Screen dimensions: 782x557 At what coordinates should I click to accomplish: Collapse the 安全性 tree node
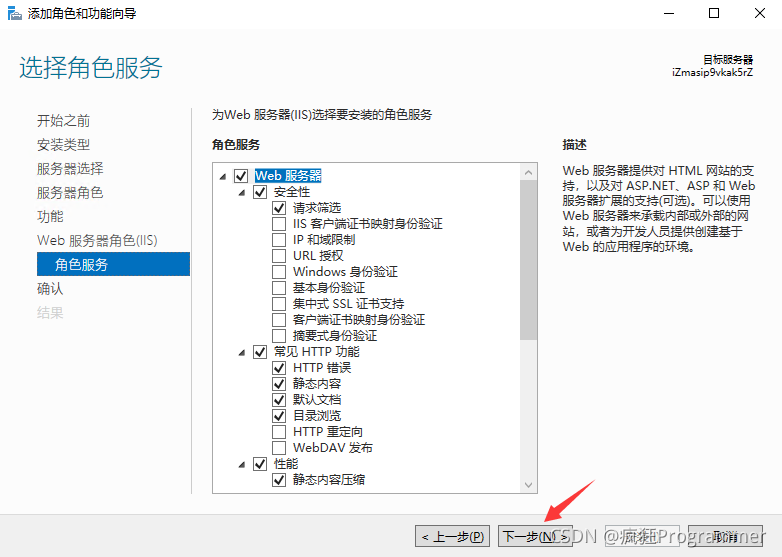242,192
